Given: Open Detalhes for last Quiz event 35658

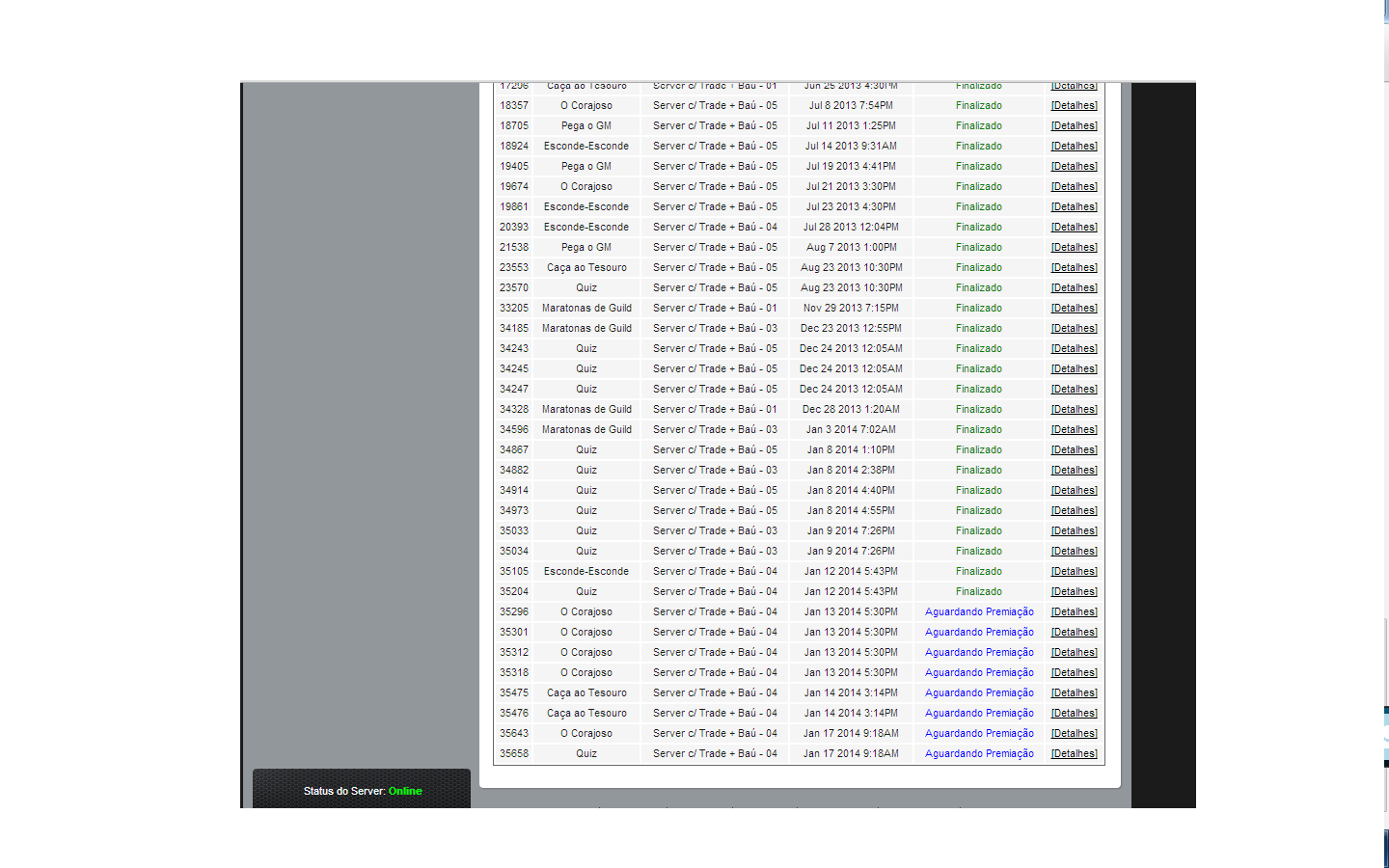Looking at the screenshot, I should [x=1074, y=754].
